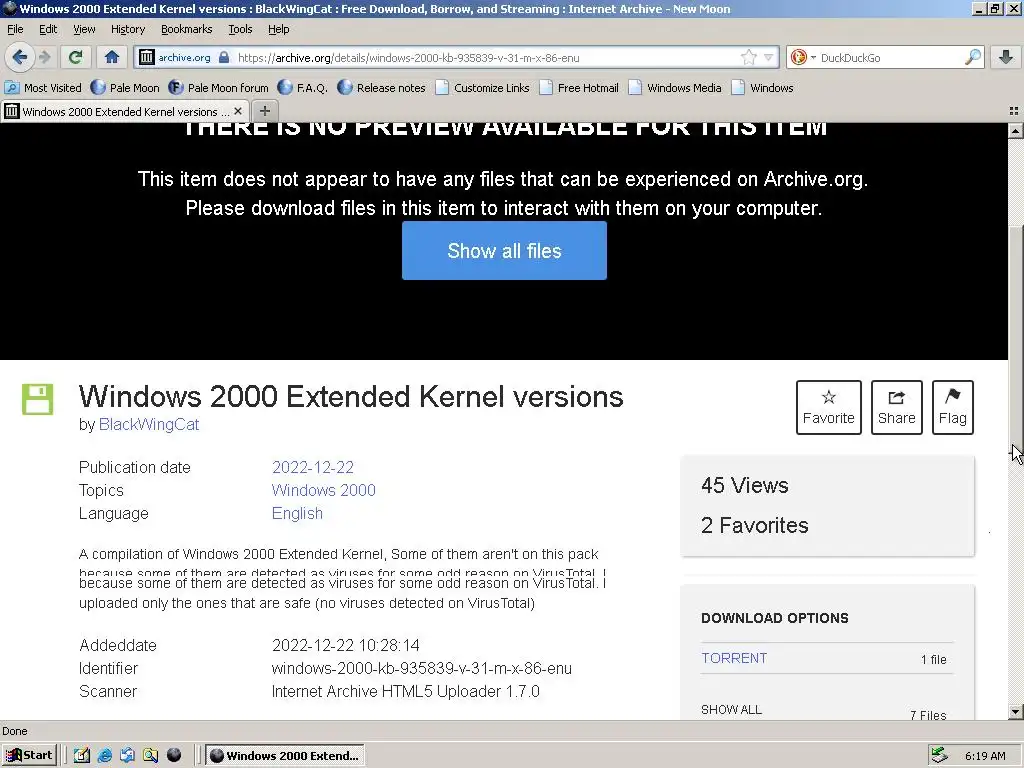Close the Windows 2000 Extended Kernel tab
Viewport: 1024px width, 768px height.
[x=238, y=112]
